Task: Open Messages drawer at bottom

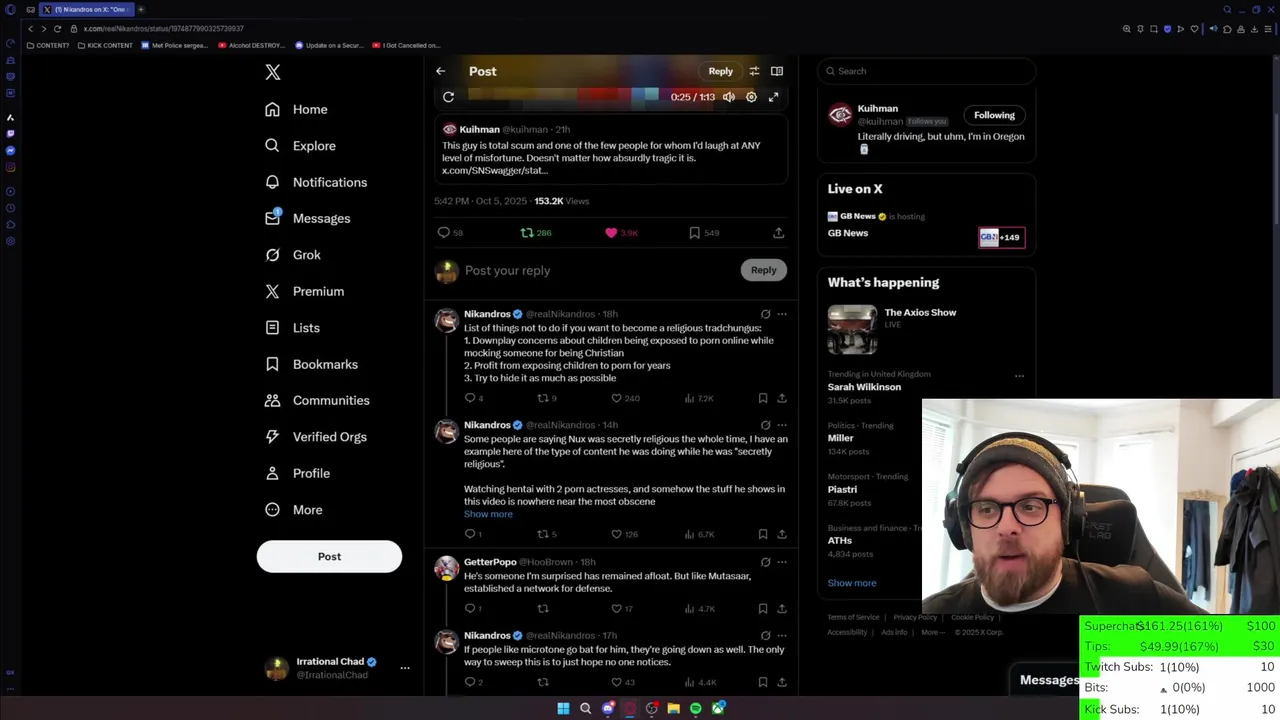Action: [1047, 680]
